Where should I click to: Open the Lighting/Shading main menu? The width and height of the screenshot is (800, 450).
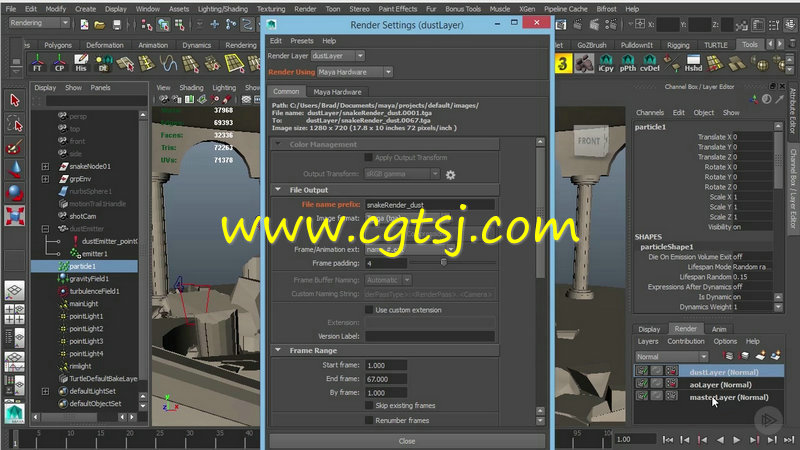222,9
